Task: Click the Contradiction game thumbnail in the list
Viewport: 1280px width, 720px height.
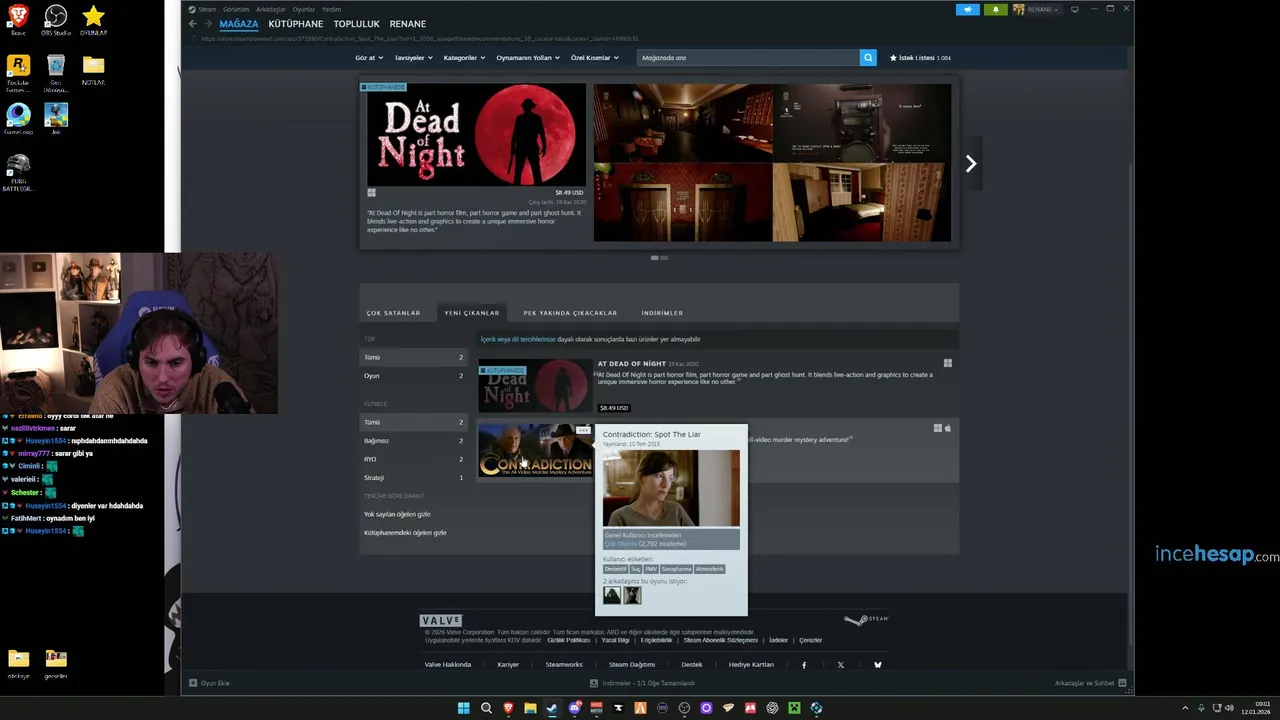Action: pyautogui.click(x=535, y=450)
